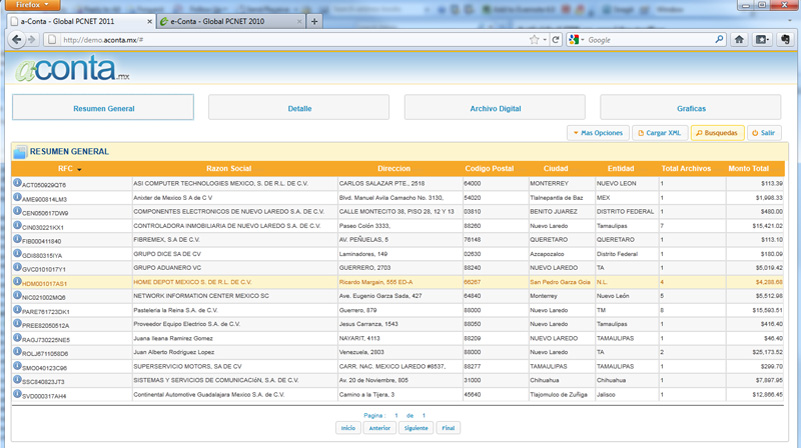Screen dimensions: 801x448
Task: Click info icon for CIN030221KX1 row
Action: click(x=17, y=225)
